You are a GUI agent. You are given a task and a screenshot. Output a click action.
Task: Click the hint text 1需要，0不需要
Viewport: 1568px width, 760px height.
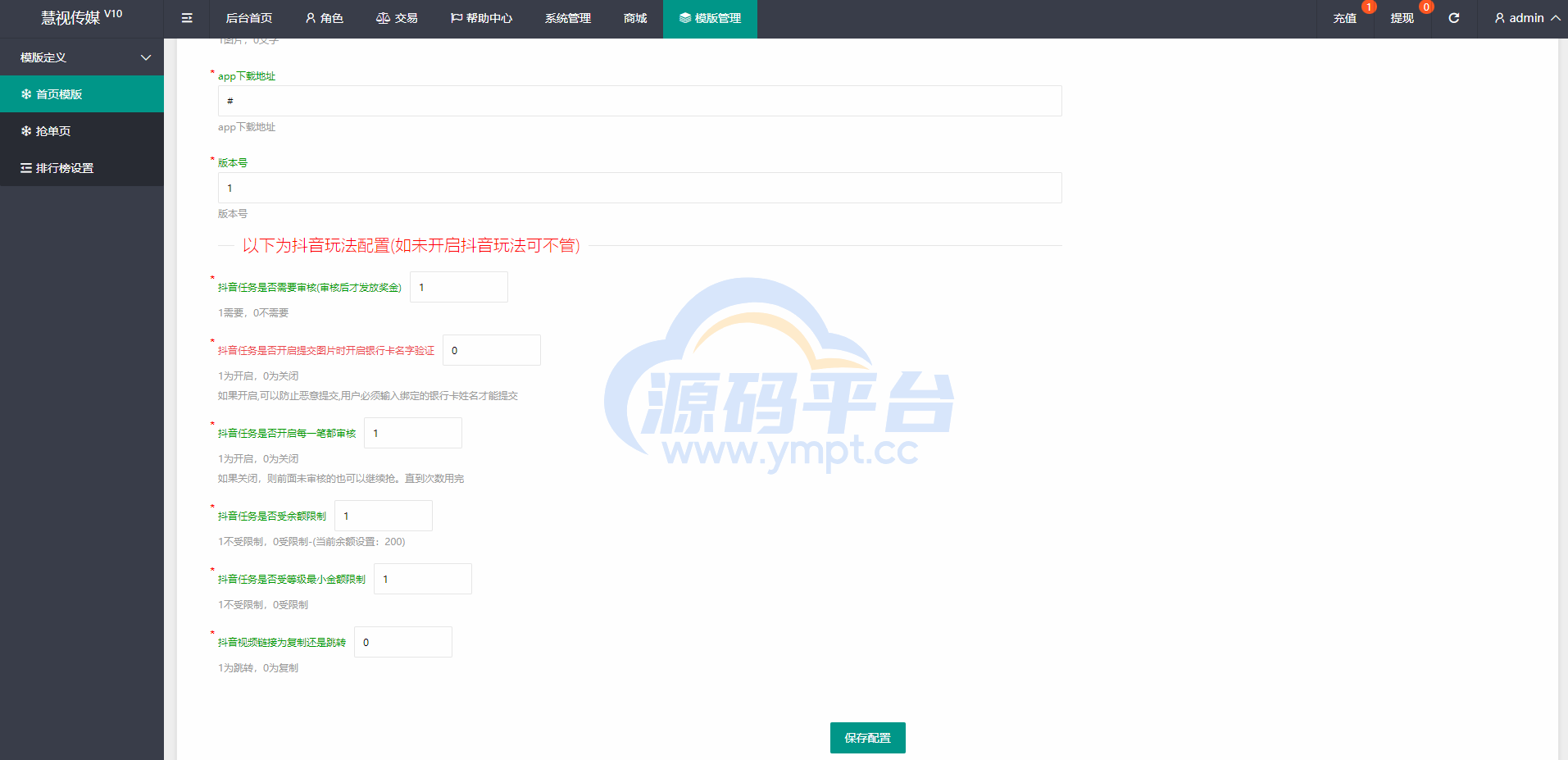click(x=253, y=313)
